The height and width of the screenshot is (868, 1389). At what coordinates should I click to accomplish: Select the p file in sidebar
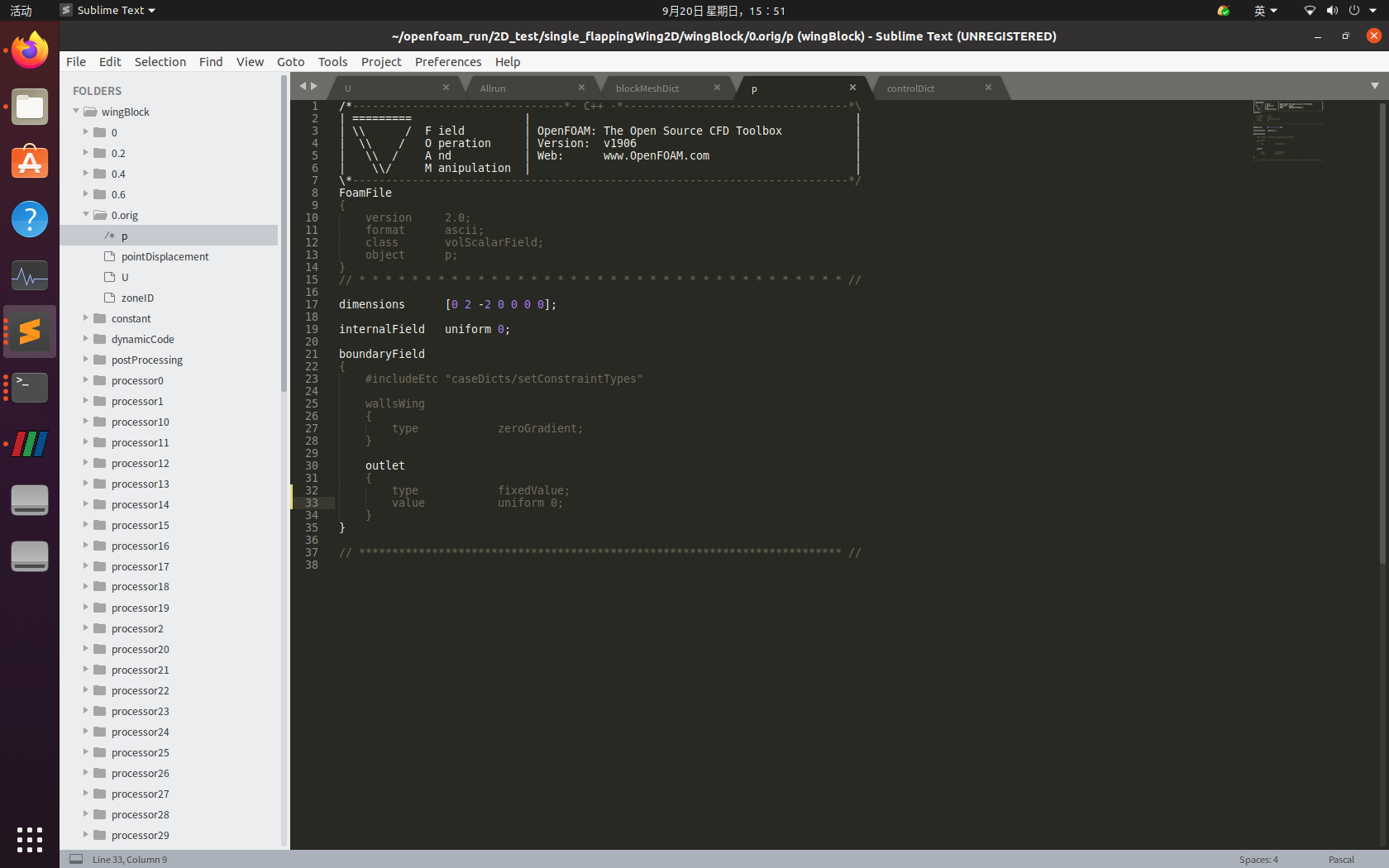click(x=169, y=236)
